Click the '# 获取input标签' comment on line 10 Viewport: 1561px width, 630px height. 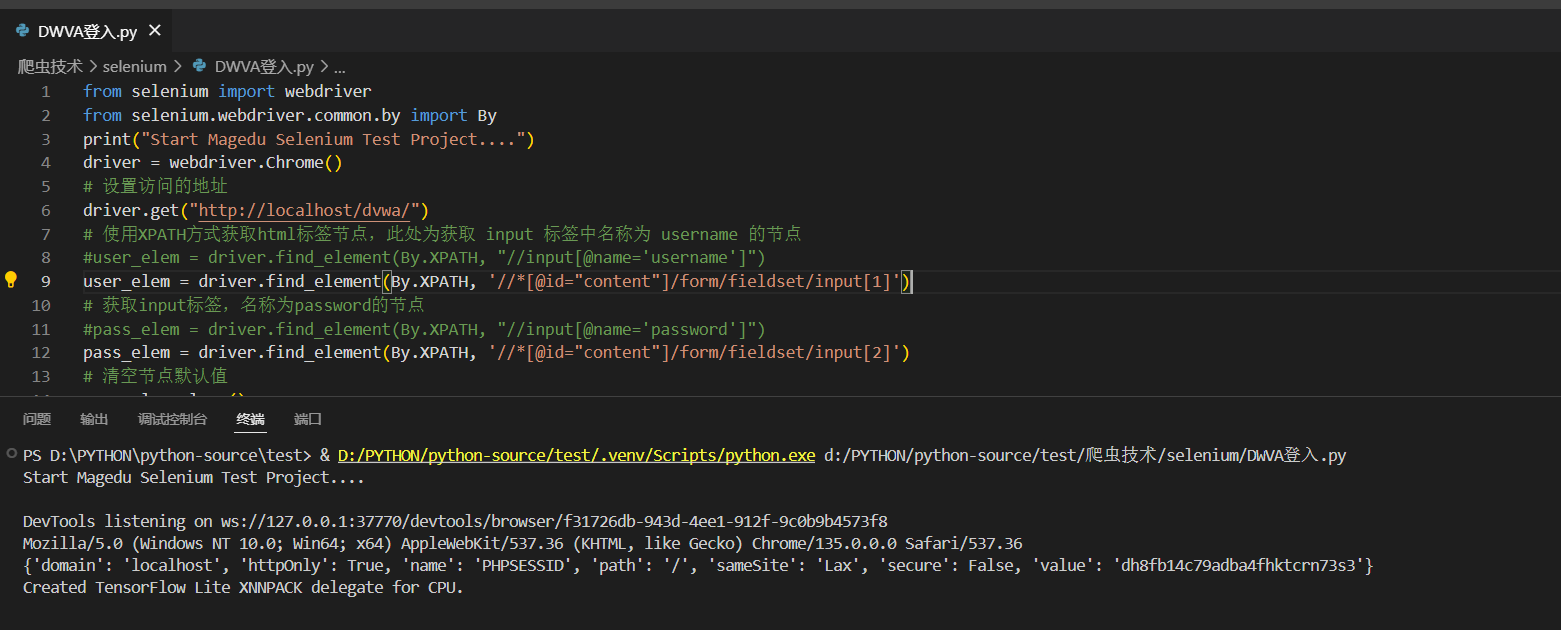coord(253,305)
